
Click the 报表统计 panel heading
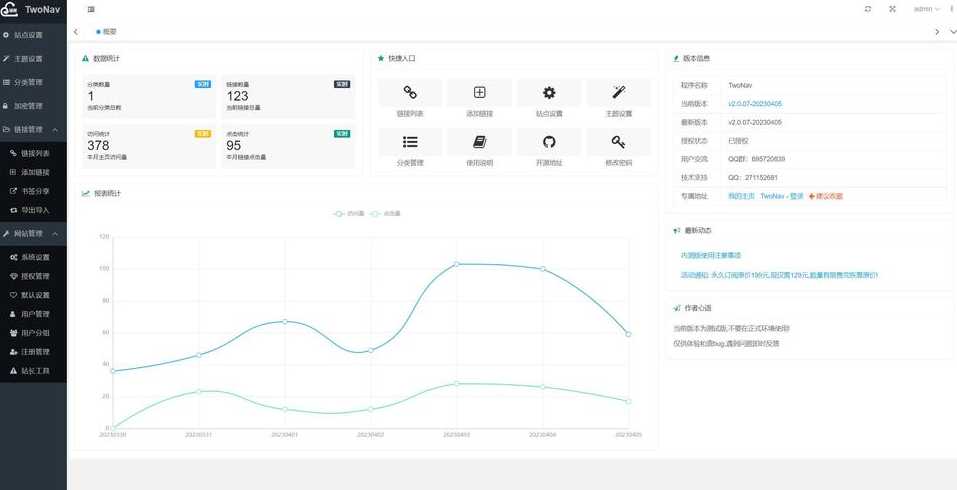pyautogui.click(x=101, y=193)
